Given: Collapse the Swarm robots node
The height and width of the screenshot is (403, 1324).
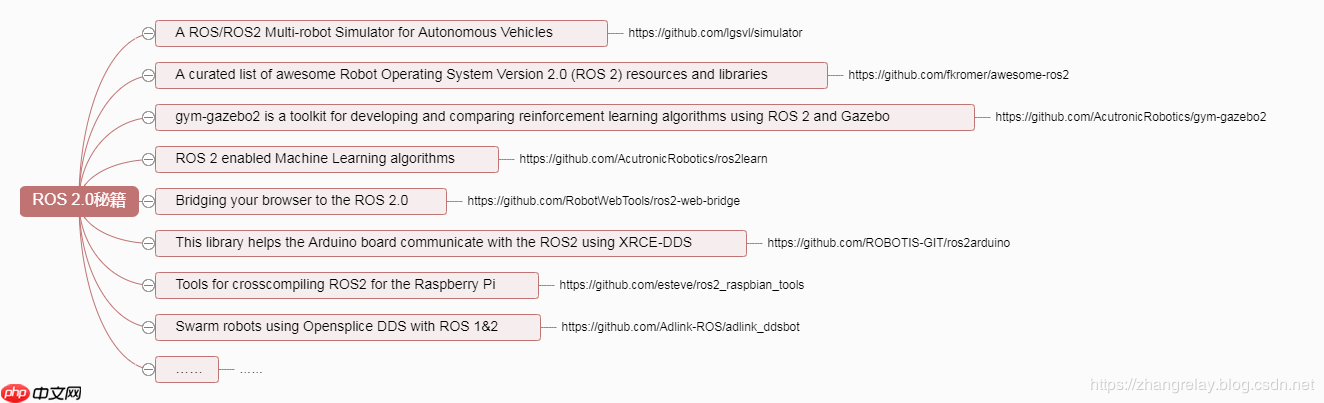Looking at the screenshot, I should coord(148,327).
